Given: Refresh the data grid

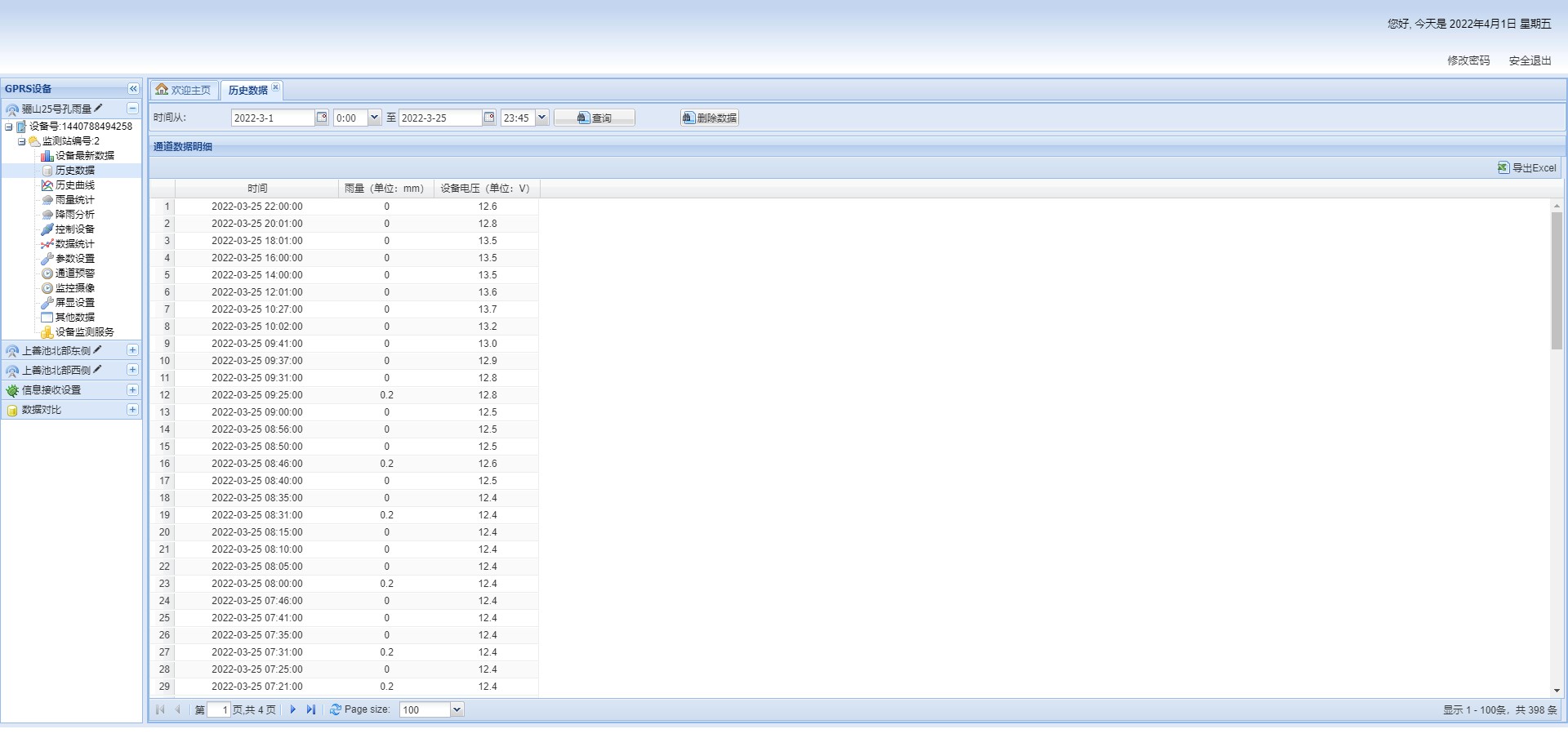Looking at the screenshot, I should pos(335,710).
